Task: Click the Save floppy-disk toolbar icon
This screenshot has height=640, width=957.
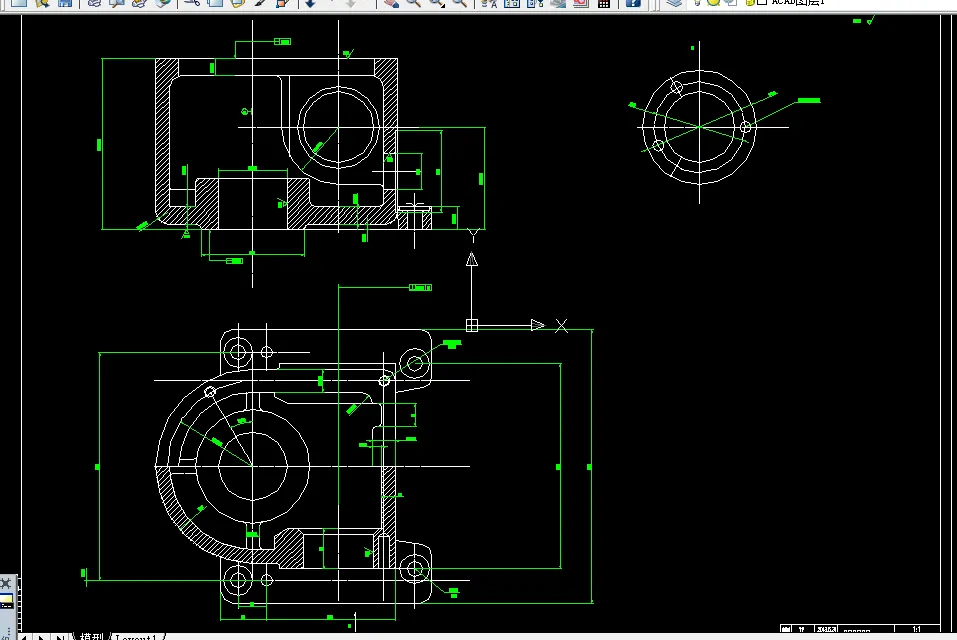Action: click(65, 2)
